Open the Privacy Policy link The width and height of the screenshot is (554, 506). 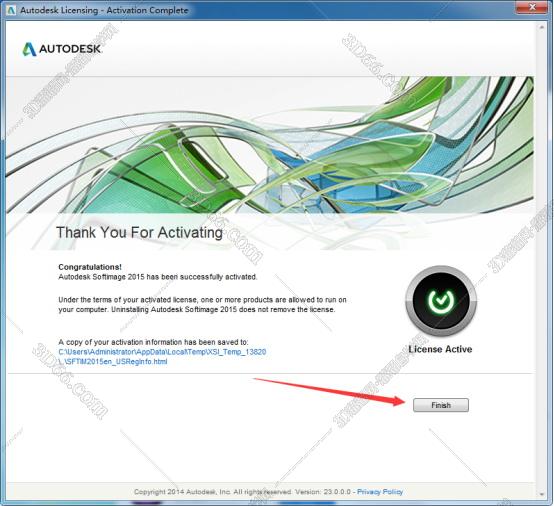[x=380, y=492]
